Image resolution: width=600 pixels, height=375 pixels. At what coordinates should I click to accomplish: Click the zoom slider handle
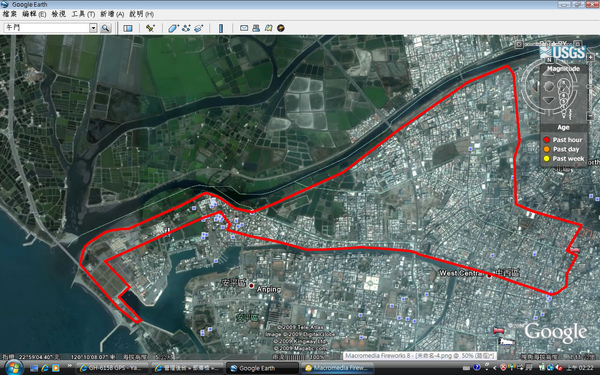click(x=590, y=87)
